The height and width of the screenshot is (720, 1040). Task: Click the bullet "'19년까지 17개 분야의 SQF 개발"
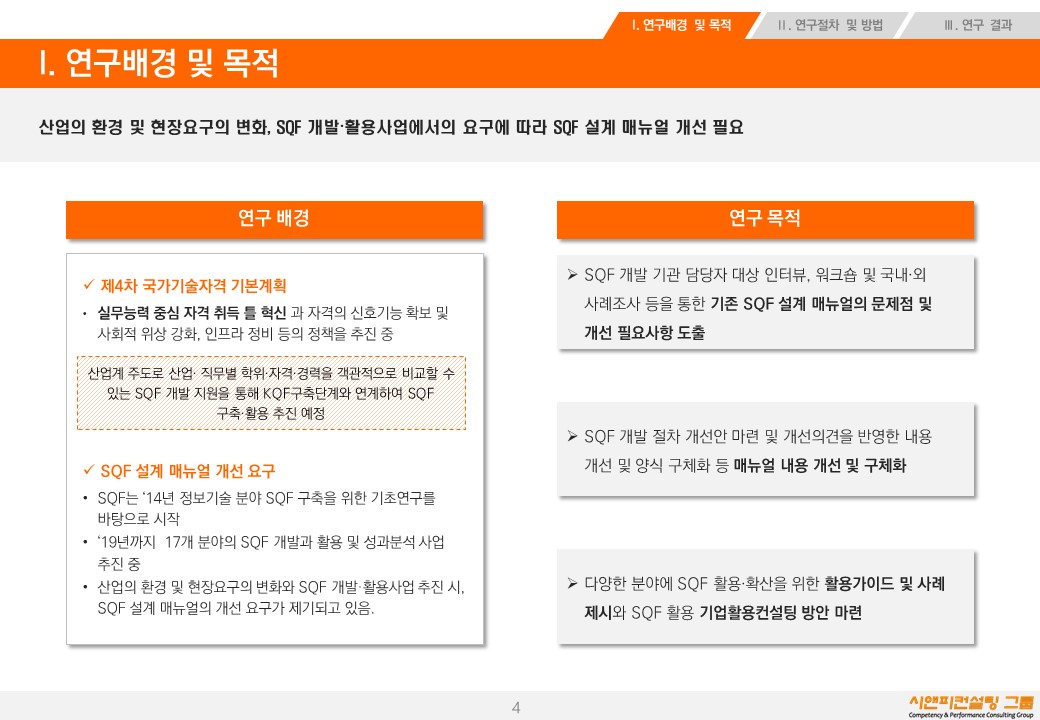tap(271, 542)
